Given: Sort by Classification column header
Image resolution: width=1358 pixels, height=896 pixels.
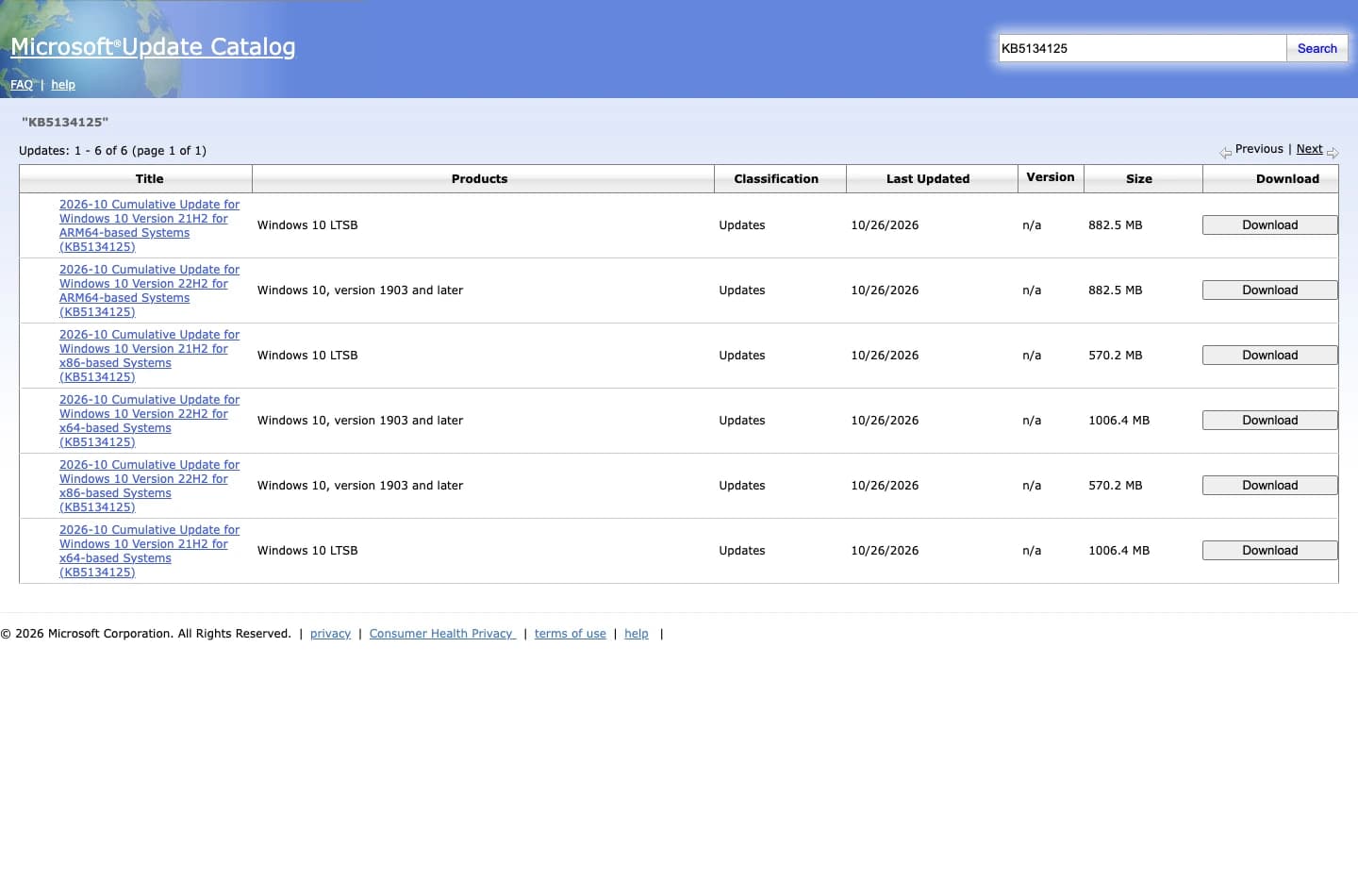Looking at the screenshot, I should [x=776, y=179].
